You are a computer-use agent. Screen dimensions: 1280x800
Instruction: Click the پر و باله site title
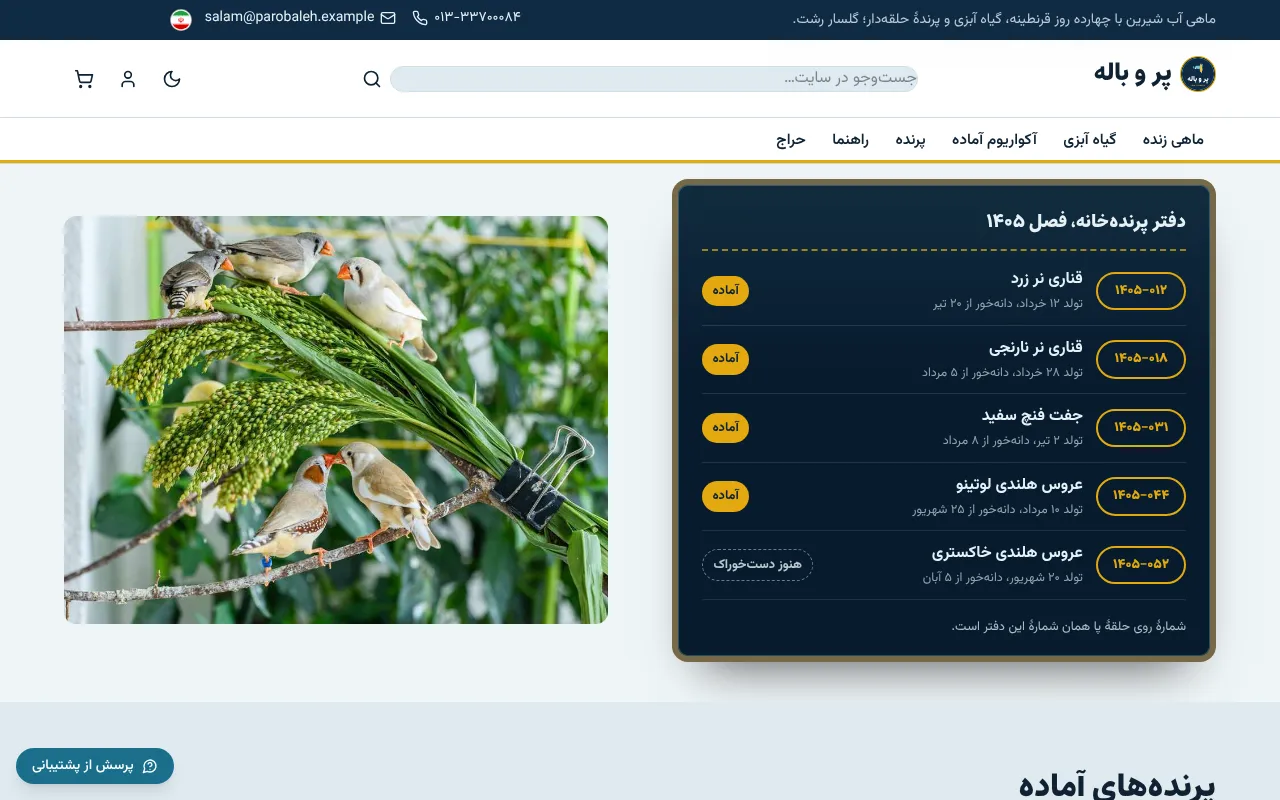click(1132, 73)
